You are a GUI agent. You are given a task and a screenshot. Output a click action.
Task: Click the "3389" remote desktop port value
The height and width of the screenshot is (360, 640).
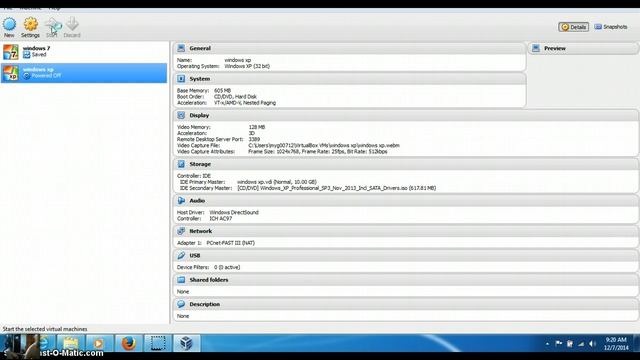pyautogui.click(x=254, y=139)
